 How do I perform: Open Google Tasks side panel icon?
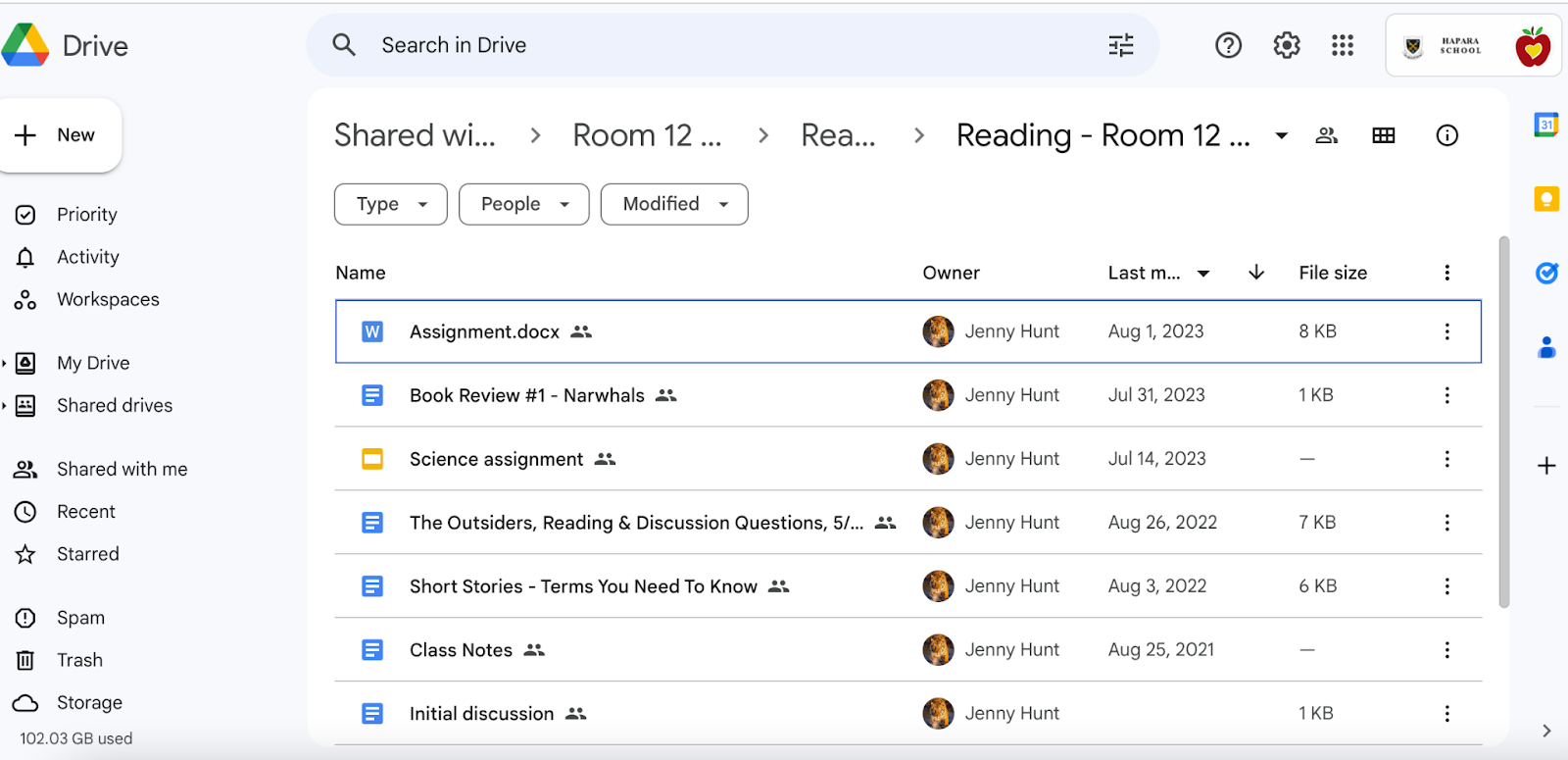click(x=1546, y=274)
